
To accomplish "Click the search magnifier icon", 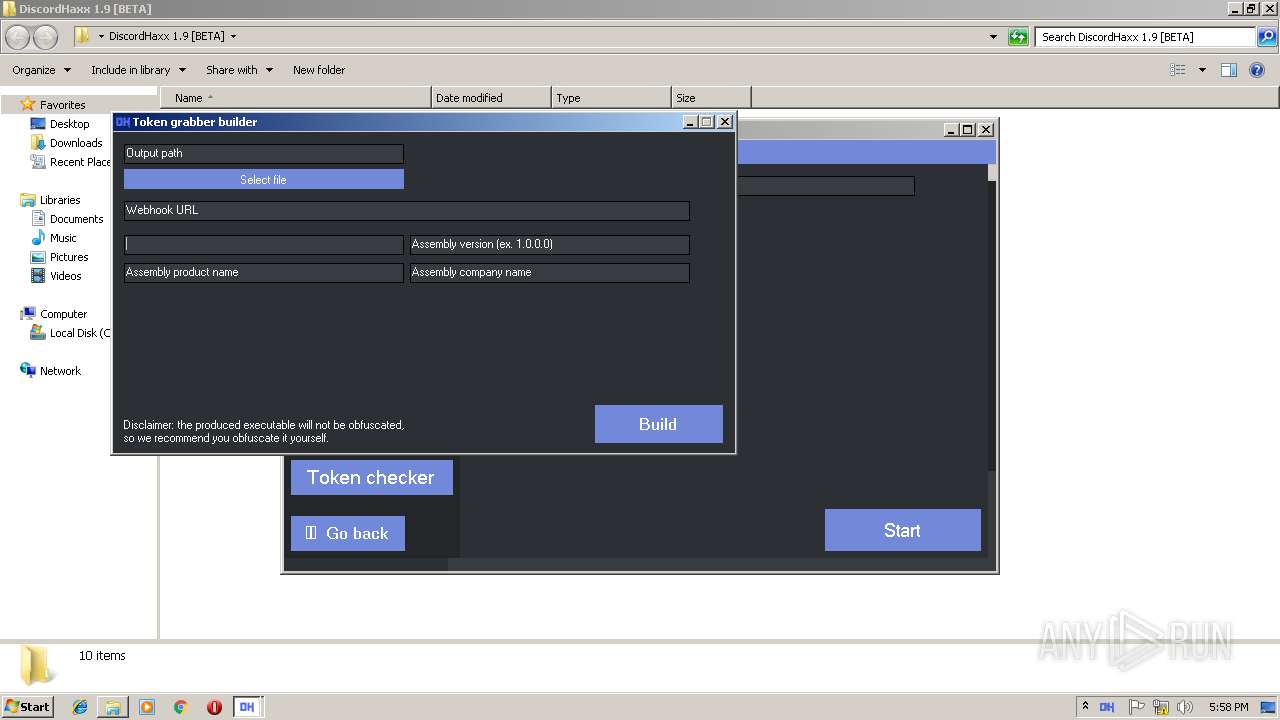I will point(1266,37).
